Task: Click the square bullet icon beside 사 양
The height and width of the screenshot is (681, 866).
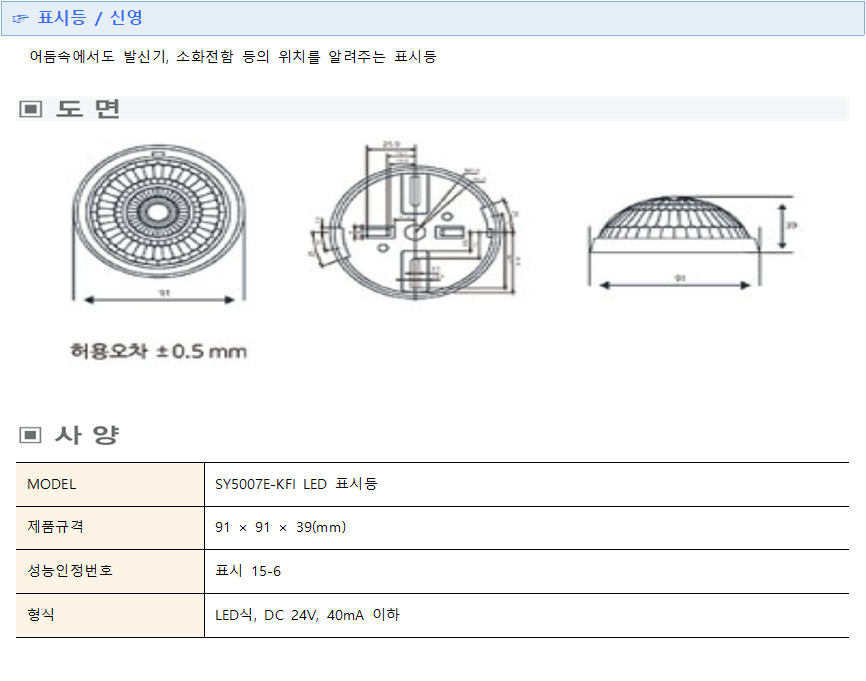Action: (30, 435)
